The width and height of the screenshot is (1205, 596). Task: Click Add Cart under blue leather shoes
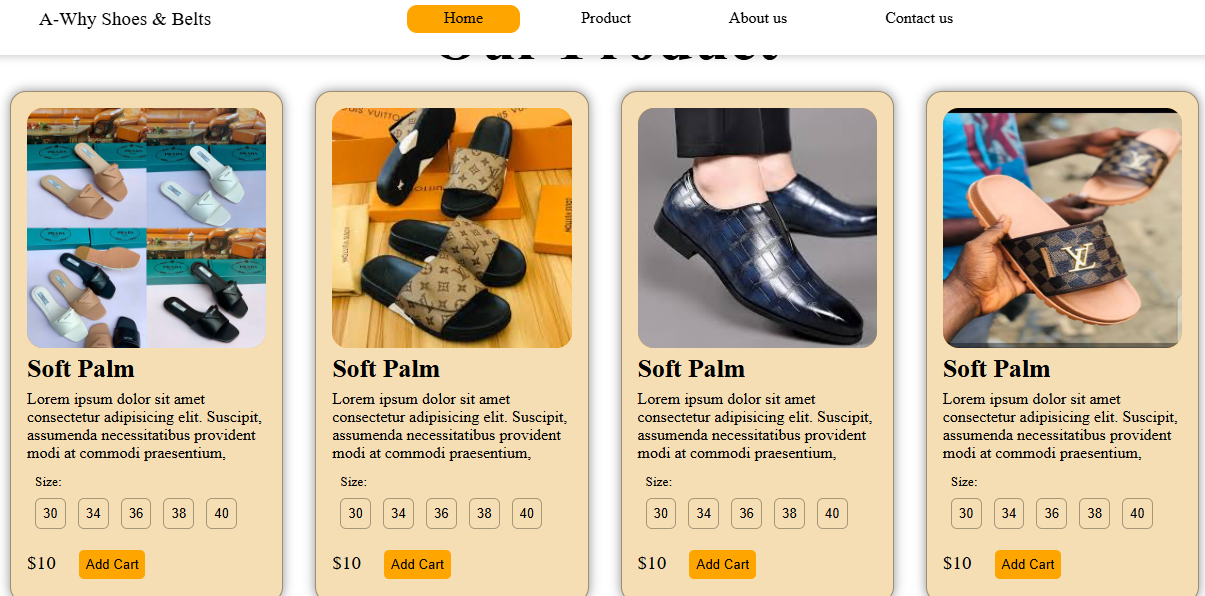tap(722, 564)
